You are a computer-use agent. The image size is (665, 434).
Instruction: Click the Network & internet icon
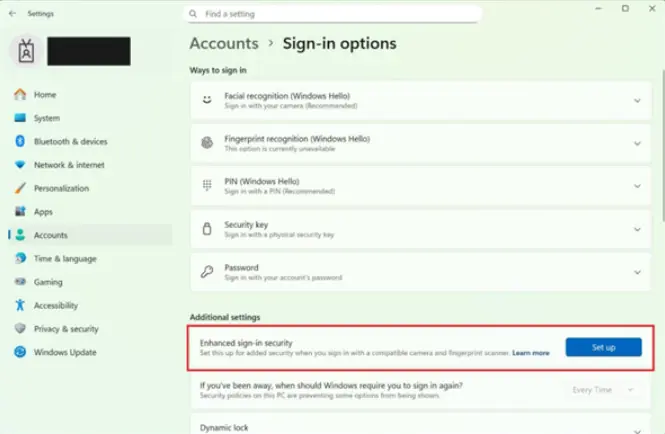(19, 165)
